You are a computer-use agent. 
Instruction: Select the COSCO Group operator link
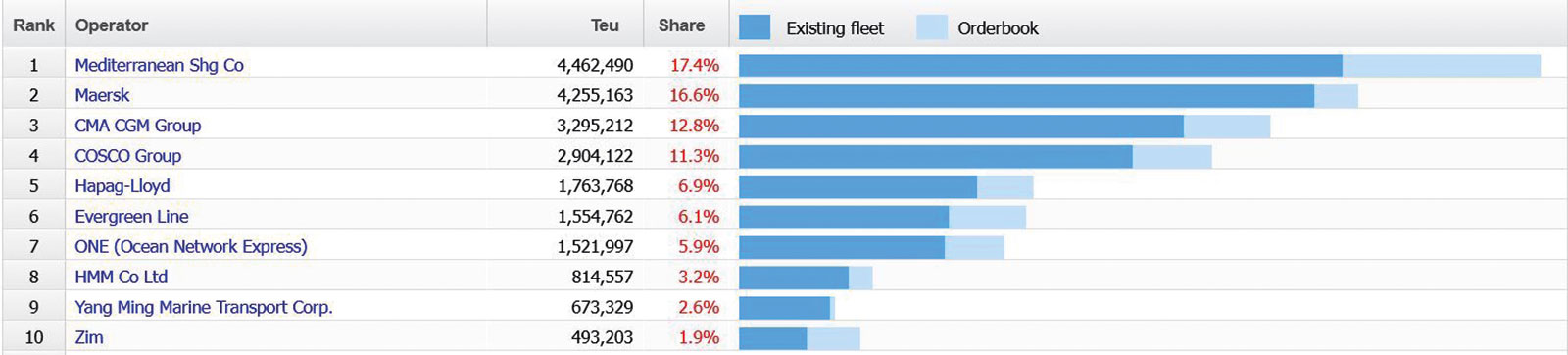[127, 156]
